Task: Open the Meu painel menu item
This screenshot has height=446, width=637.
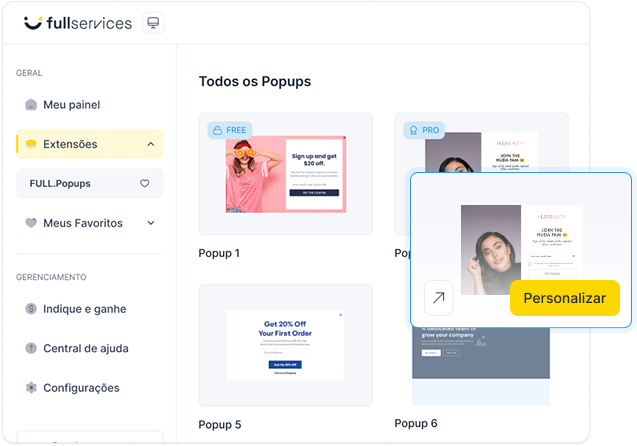Action: coord(71,105)
